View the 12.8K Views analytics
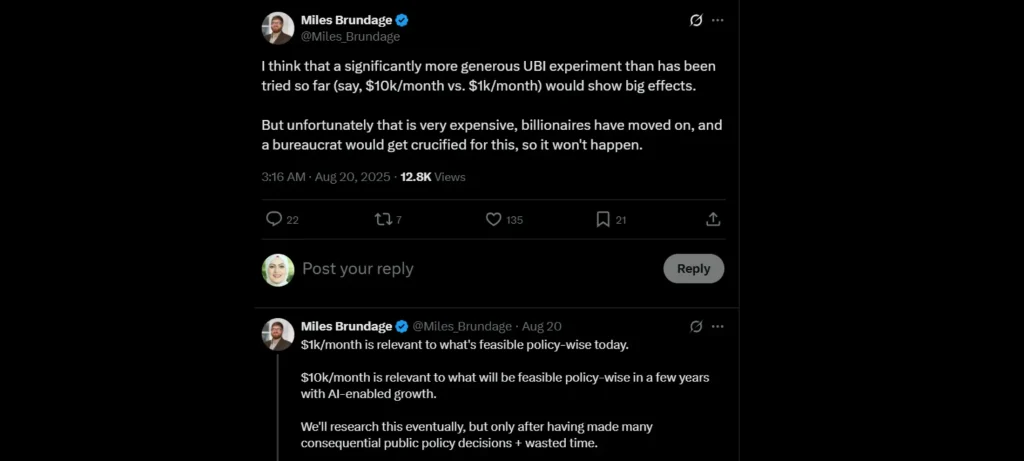Image resolution: width=1024 pixels, height=461 pixels. point(433,177)
